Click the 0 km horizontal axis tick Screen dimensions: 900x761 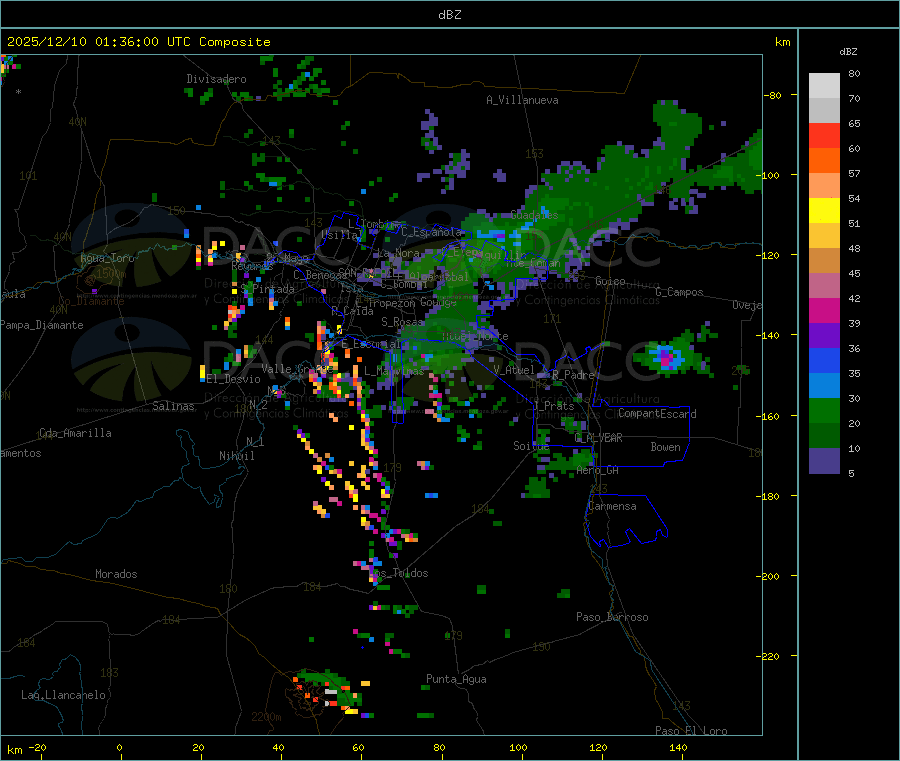click(x=119, y=748)
